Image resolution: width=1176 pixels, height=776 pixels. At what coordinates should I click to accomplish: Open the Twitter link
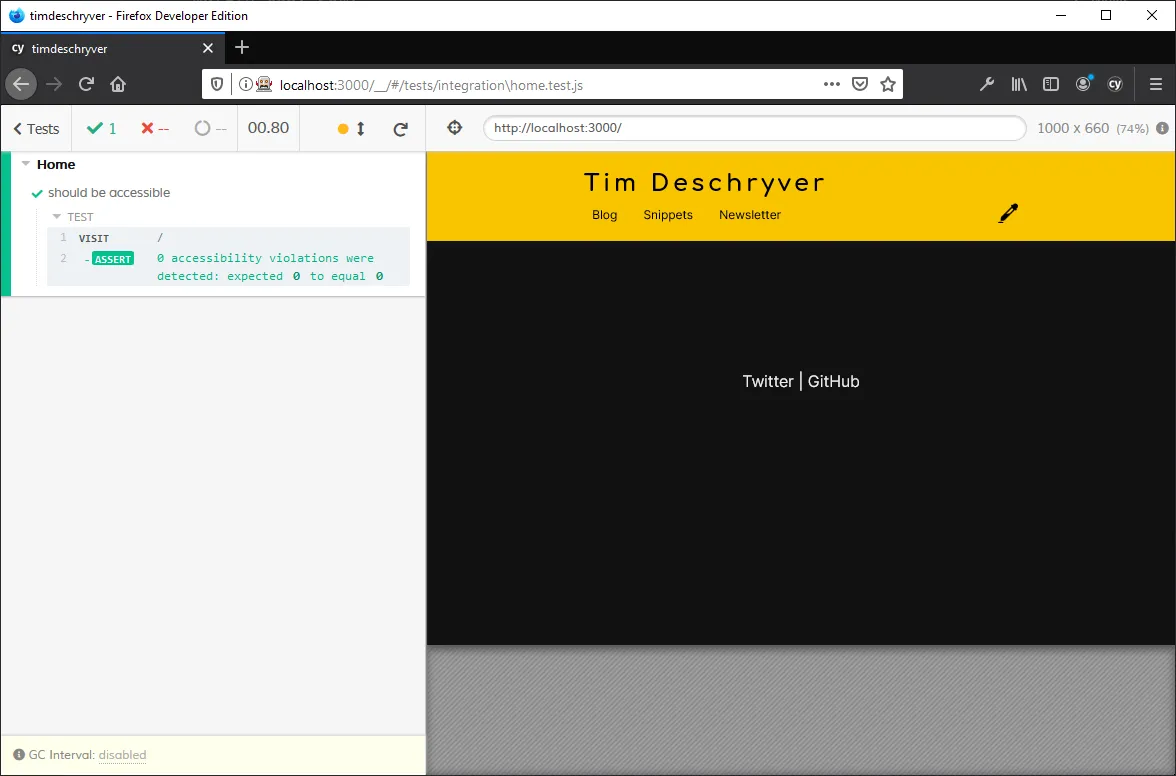pyautogui.click(x=767, y=381)
